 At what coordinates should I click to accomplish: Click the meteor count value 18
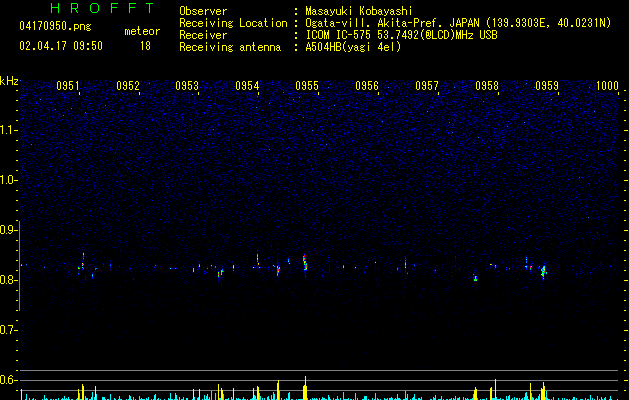click(x=145, y=46)
